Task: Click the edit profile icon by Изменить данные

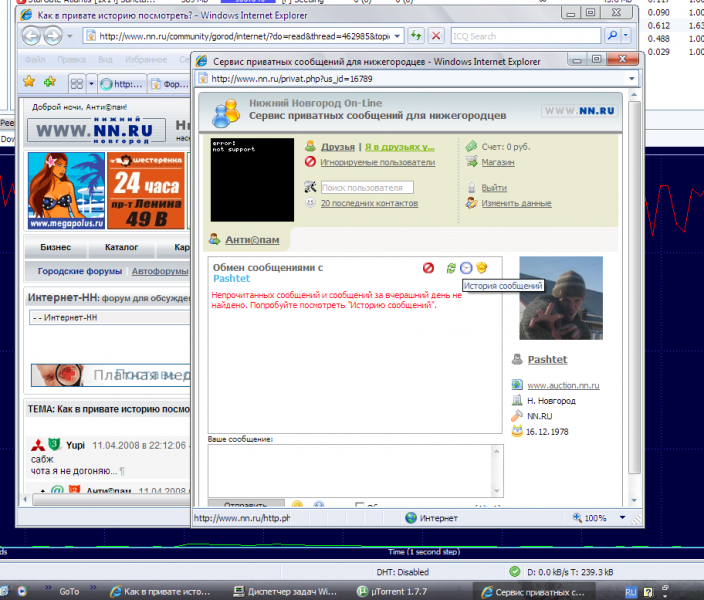Action: (x=471, y=203)
